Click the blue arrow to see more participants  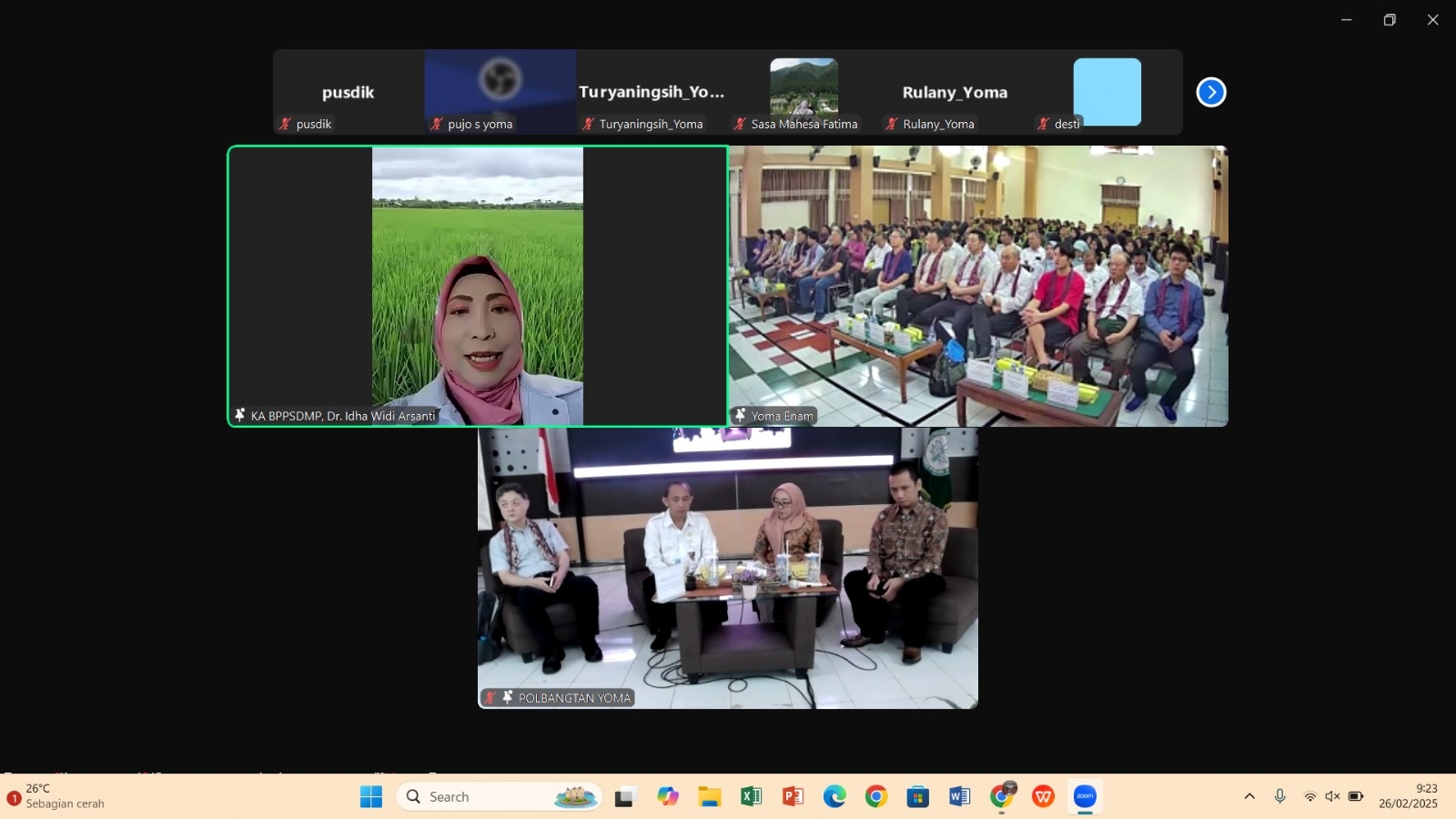[x=1212, y=91]
